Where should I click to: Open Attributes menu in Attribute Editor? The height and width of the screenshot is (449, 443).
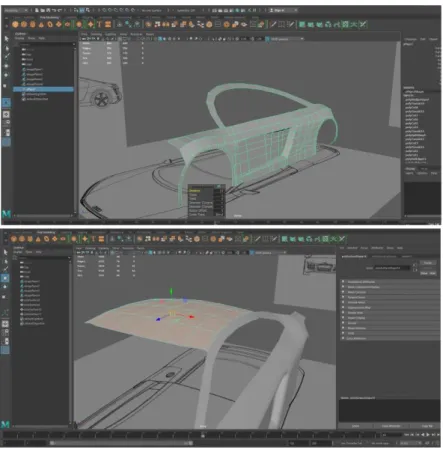377,248
